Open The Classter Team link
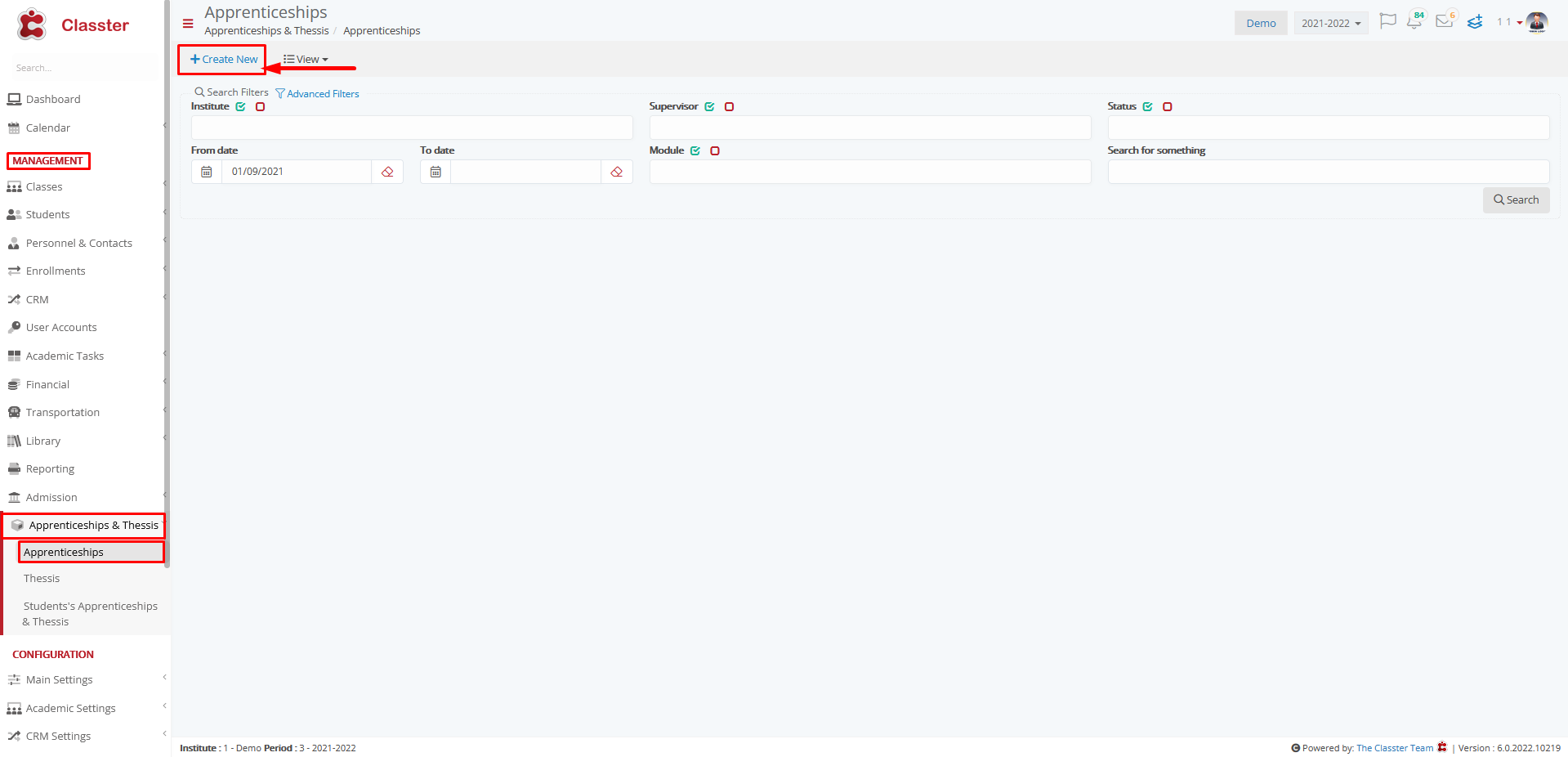Viewport: 1568px width, 757px height. tap(1395, 748)
